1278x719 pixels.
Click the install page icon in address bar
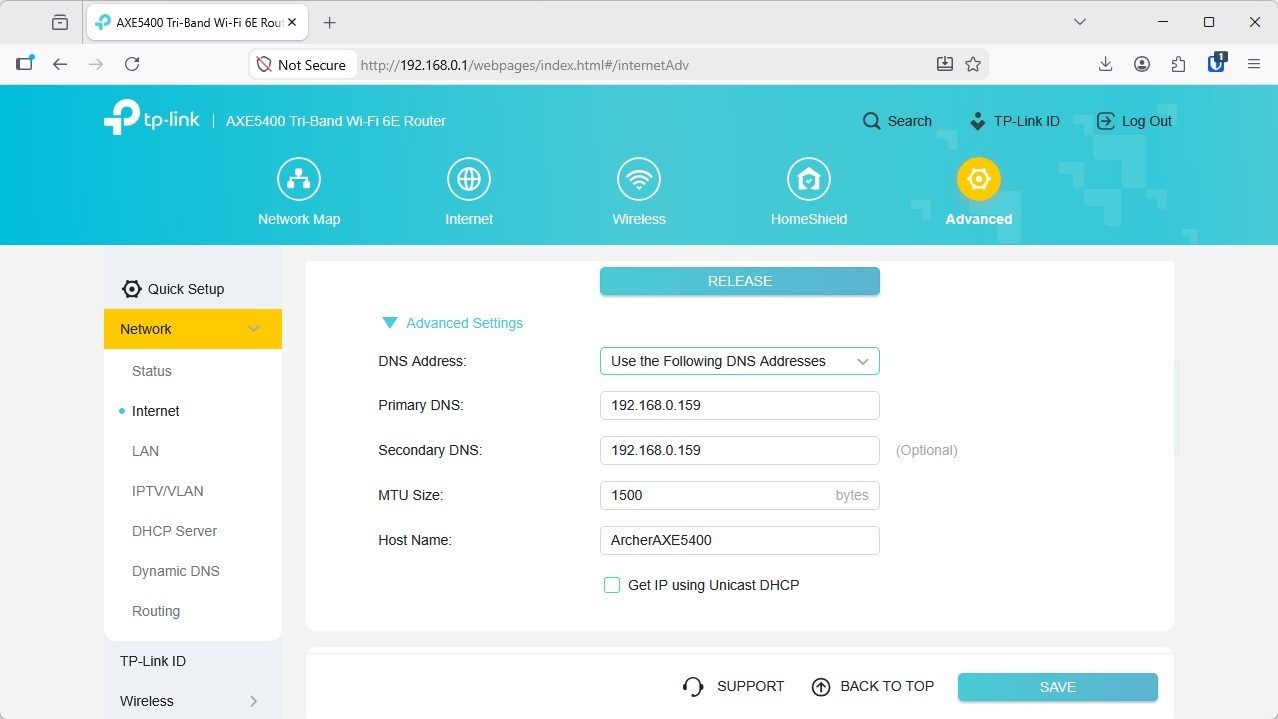(945, 64)
